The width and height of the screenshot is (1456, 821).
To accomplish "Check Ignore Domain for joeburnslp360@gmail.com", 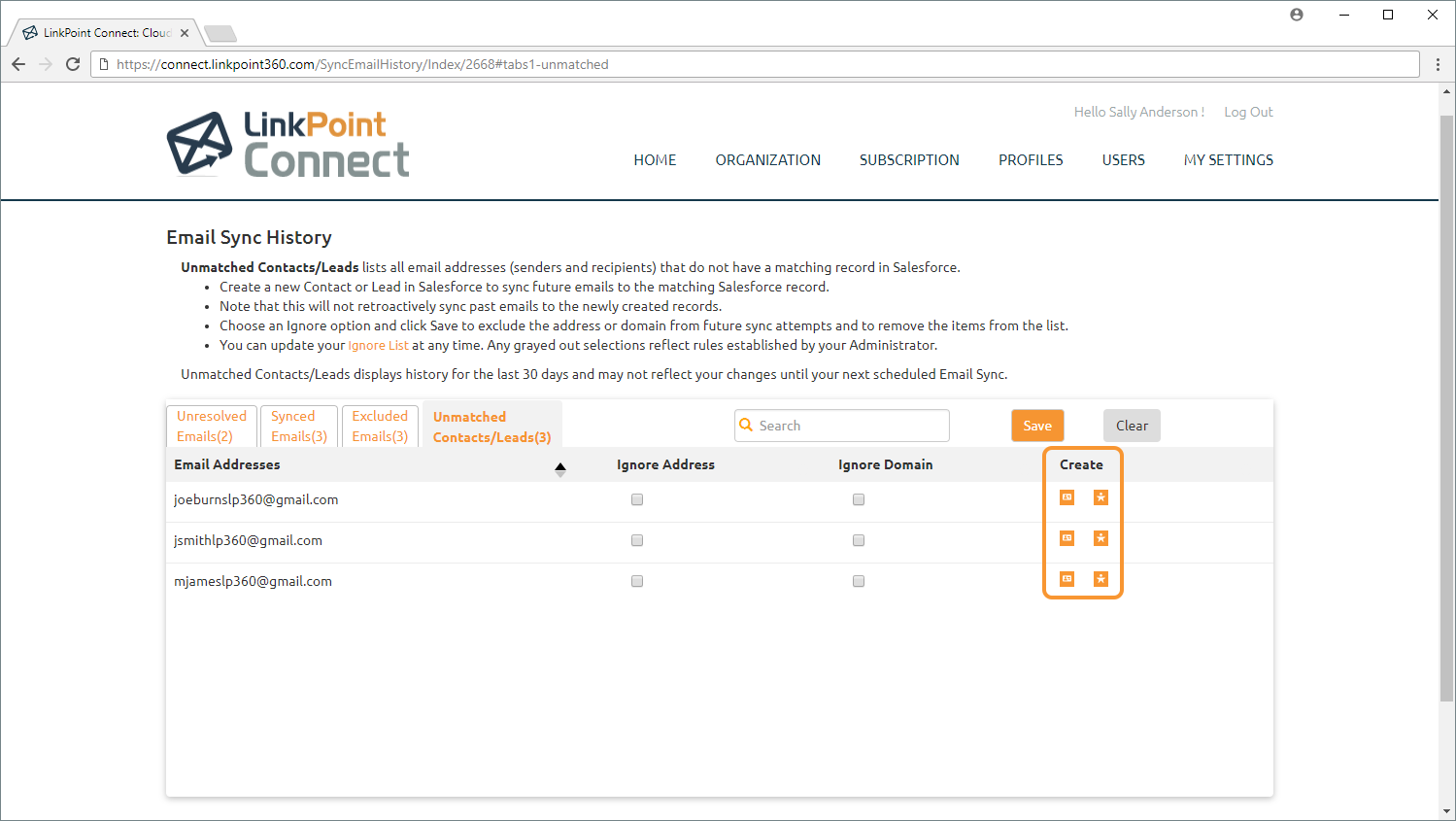I will [859, 499].
